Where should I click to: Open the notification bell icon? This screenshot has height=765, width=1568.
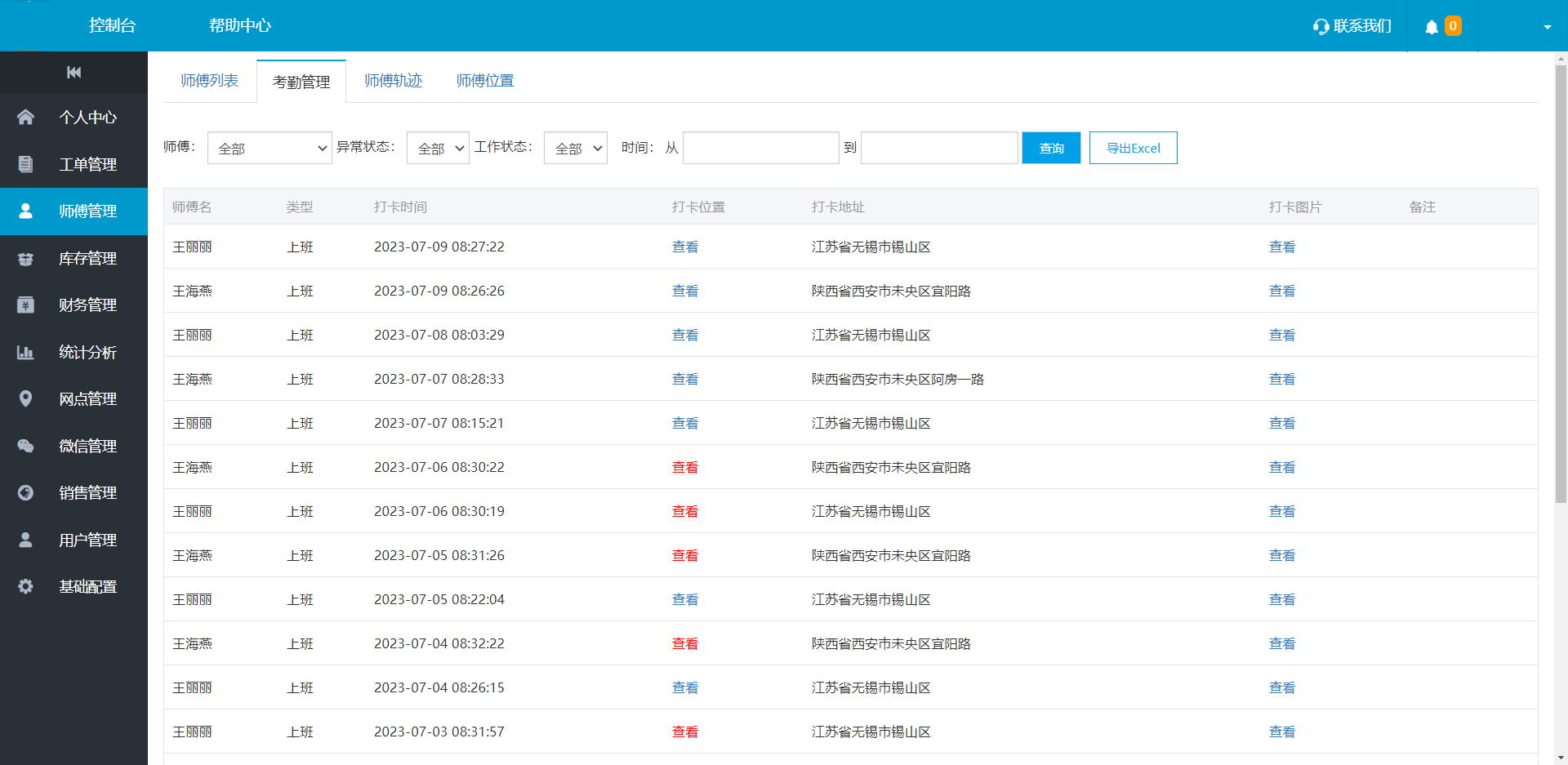click(1431, 27)
